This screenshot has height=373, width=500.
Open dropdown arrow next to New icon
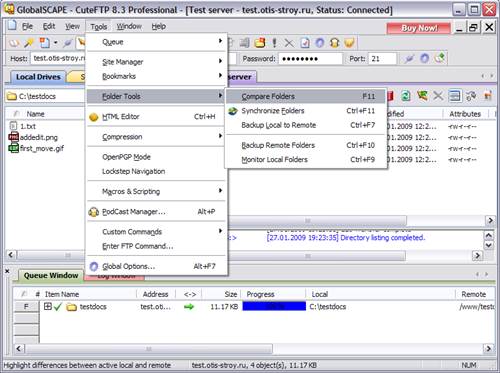point(56,43)
